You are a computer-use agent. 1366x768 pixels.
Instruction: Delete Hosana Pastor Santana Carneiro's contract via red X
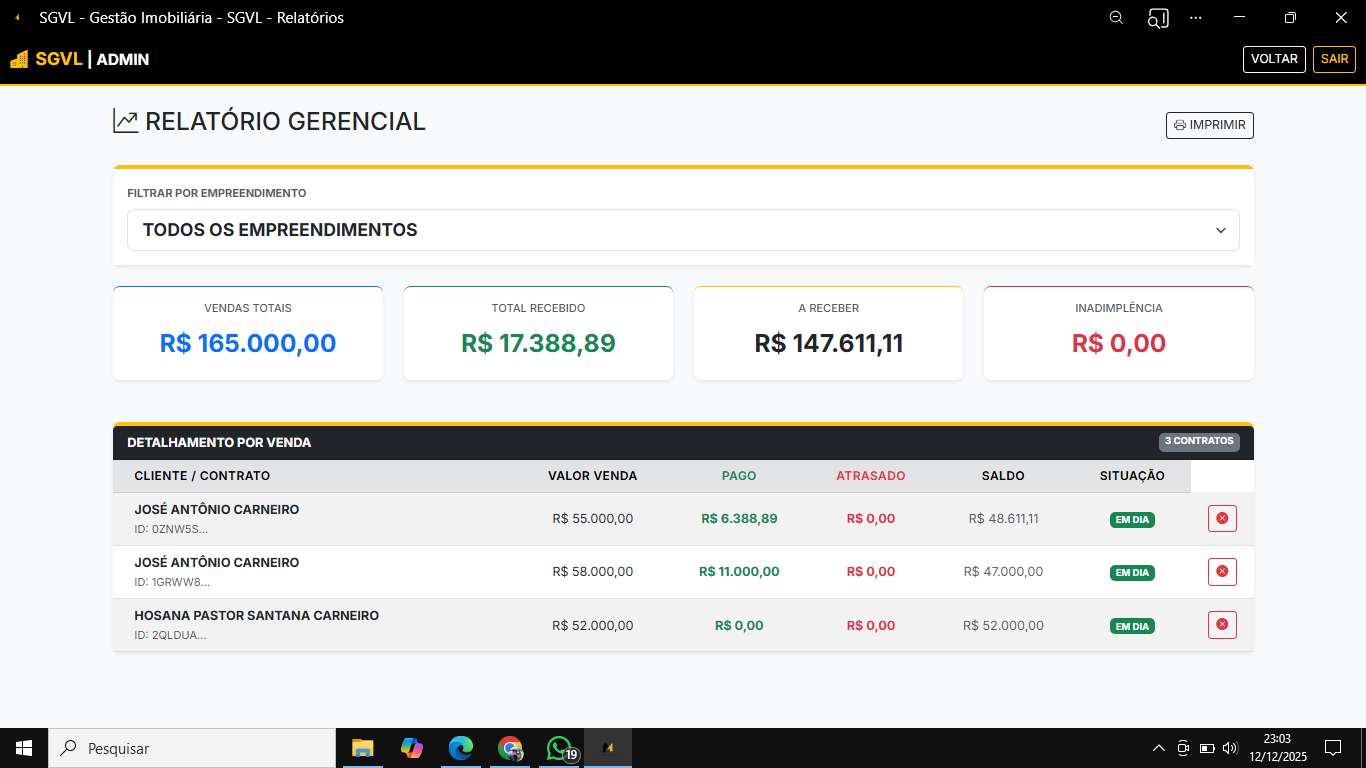1222,625
